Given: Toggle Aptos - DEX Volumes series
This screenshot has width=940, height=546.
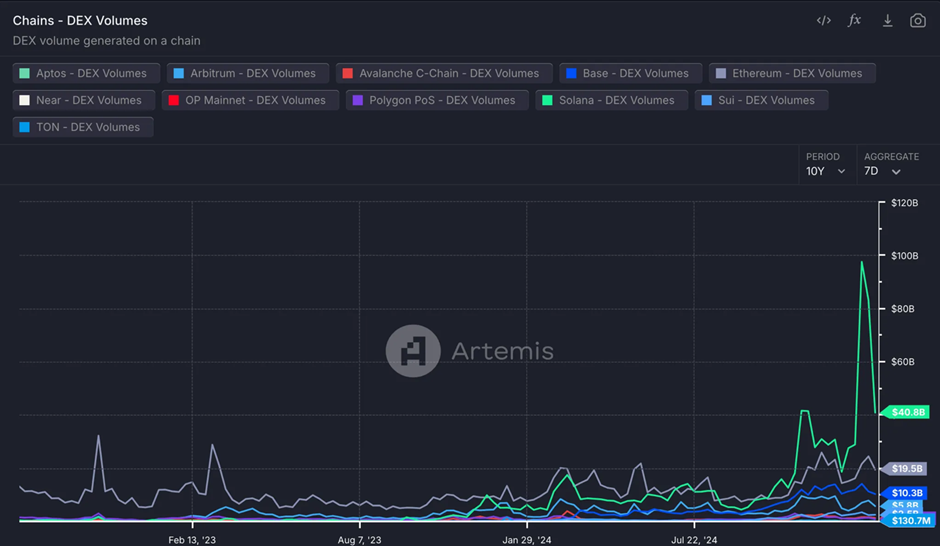Looking at the screenshot, I should coord(86,73).
